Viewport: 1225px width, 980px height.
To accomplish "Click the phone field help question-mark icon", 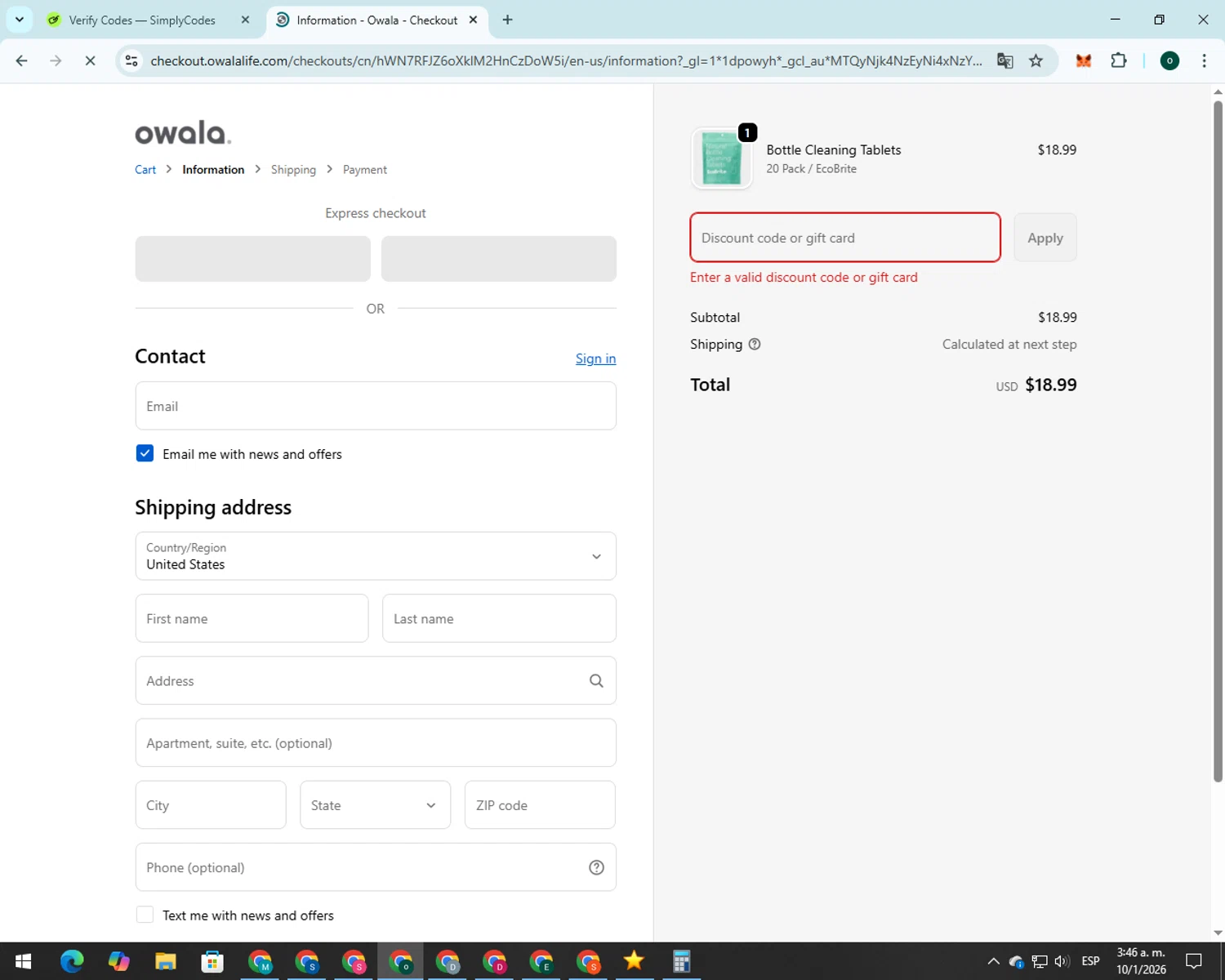I will 596,867.
